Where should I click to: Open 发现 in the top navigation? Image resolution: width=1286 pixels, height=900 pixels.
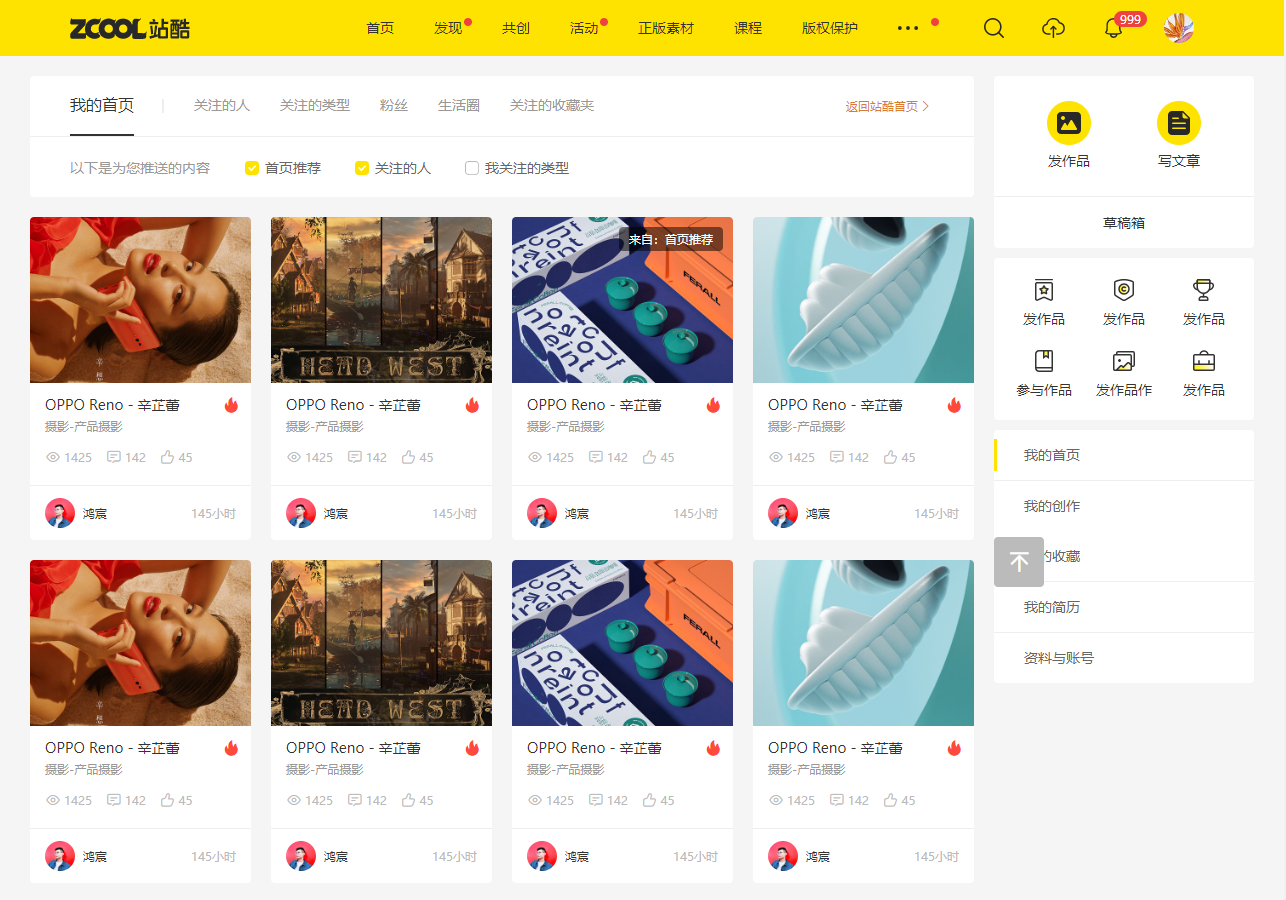(x=448, y=28)
